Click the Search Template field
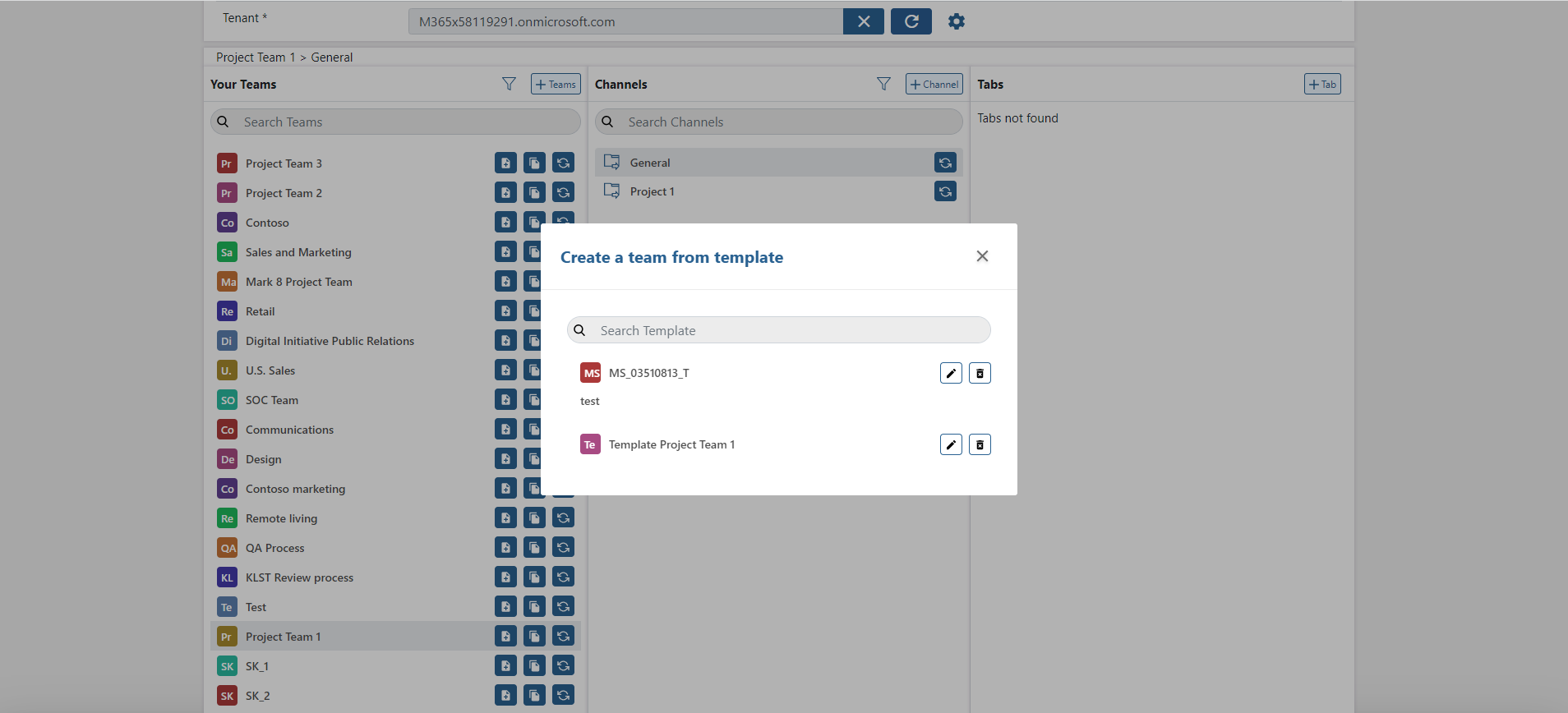This screenshot has height=713, width=1568. coord(779,330)
